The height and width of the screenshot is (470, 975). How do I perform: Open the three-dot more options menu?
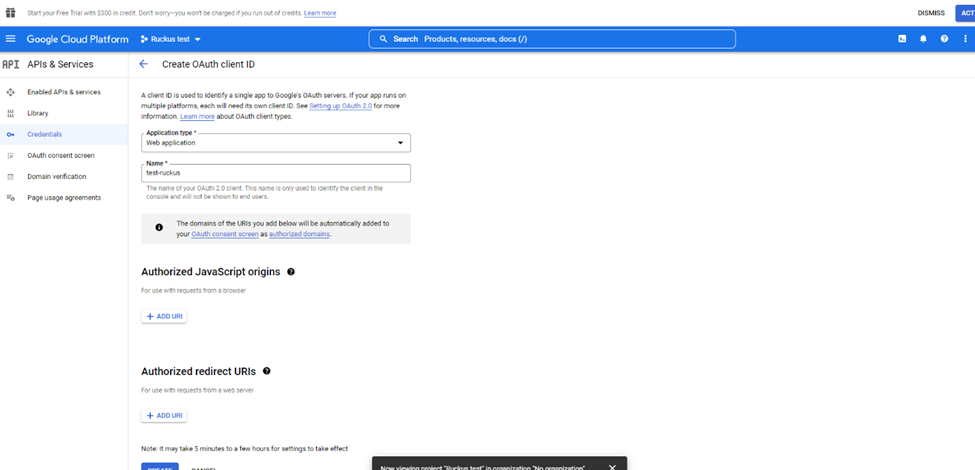965,39
